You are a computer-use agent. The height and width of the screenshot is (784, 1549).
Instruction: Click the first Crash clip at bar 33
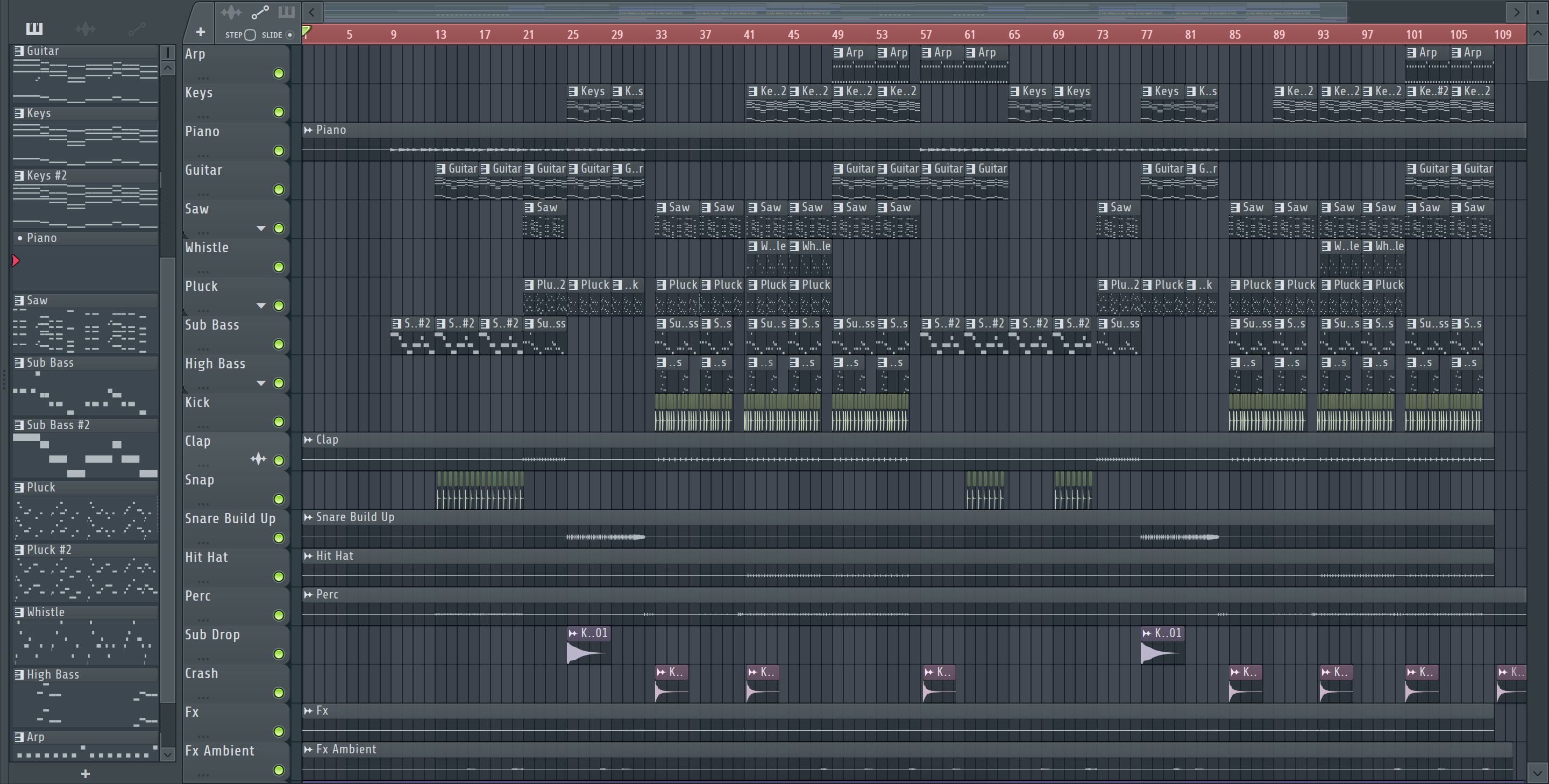671,684
